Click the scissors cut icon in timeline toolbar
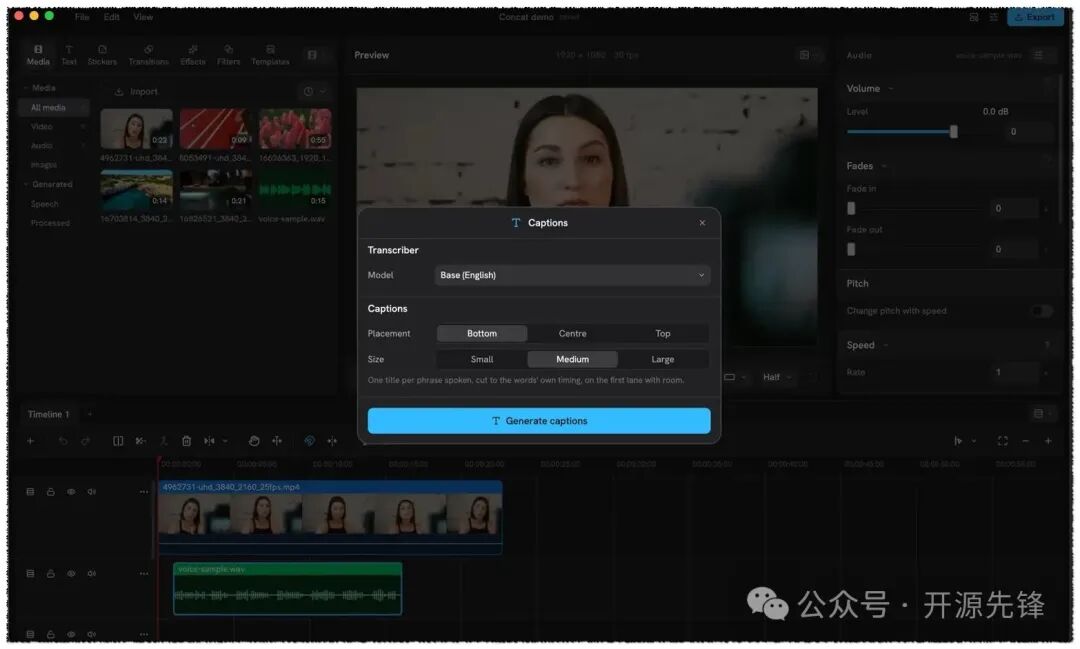The width and height of the screenshot is (1080, 649). [141, 441]
